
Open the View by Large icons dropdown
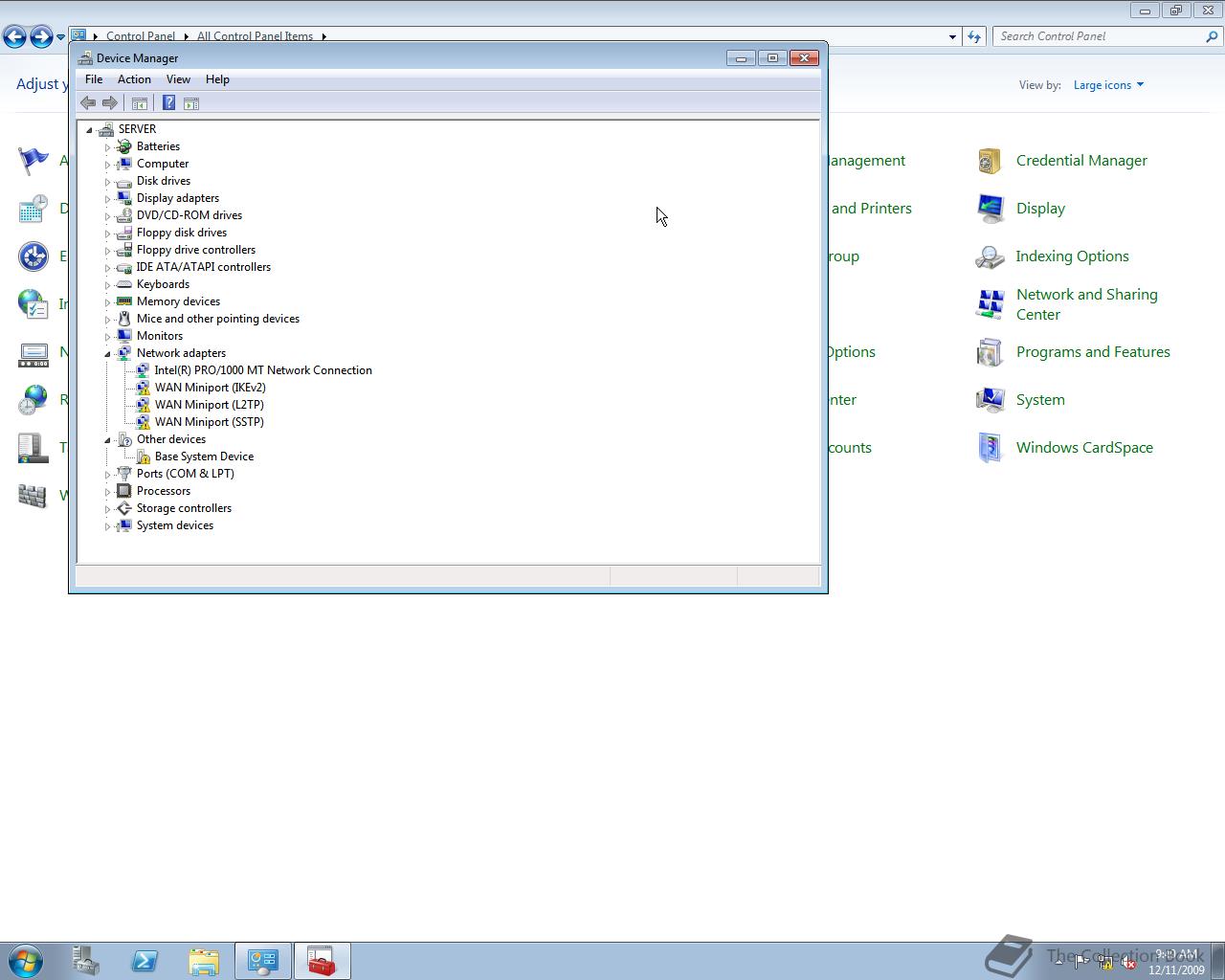click(1108, 85)
